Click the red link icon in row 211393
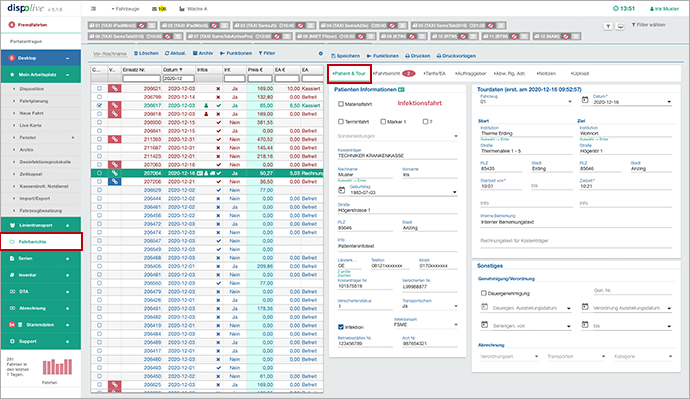This screenshot has height=399, width=690. click(x=114, y=139)
